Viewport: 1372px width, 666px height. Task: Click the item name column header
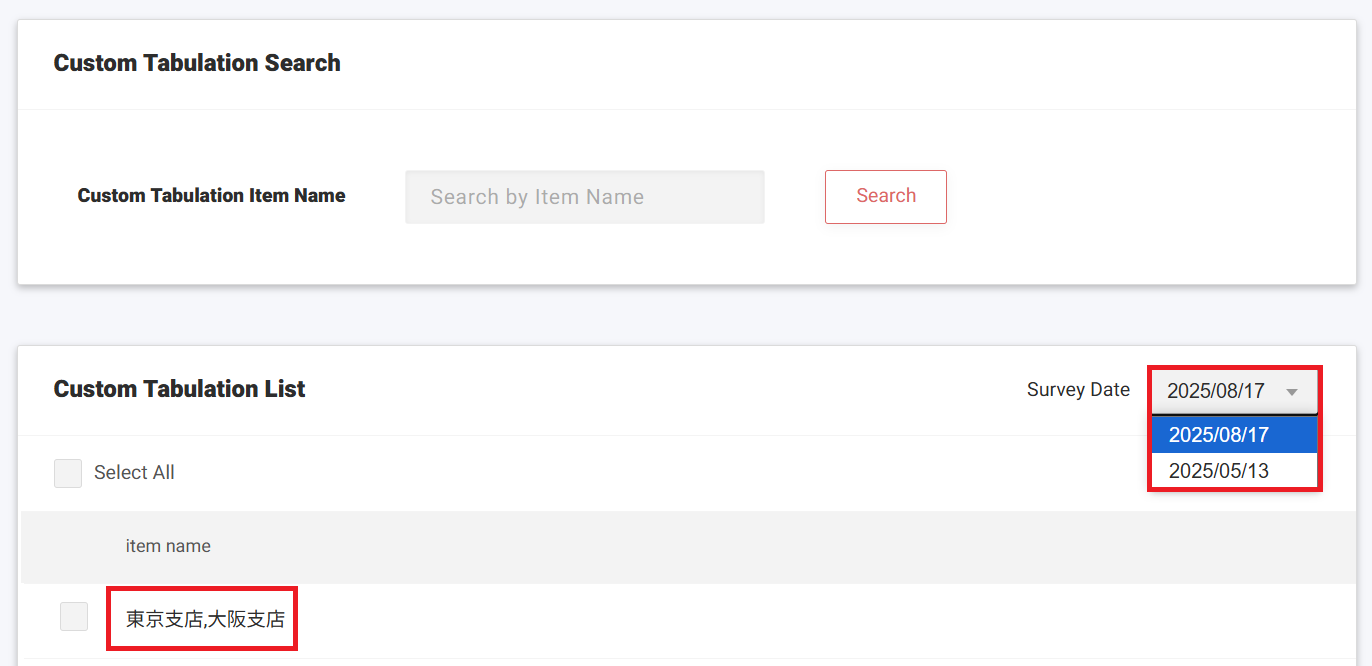point(168,546)
